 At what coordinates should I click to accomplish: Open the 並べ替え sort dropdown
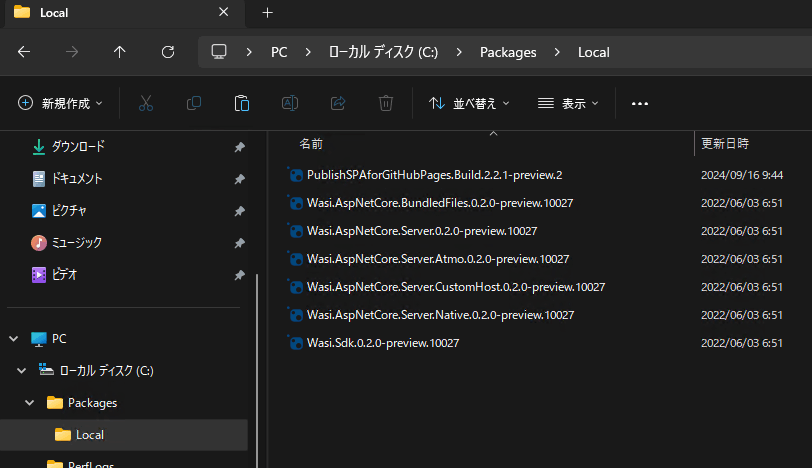[469, 104]
